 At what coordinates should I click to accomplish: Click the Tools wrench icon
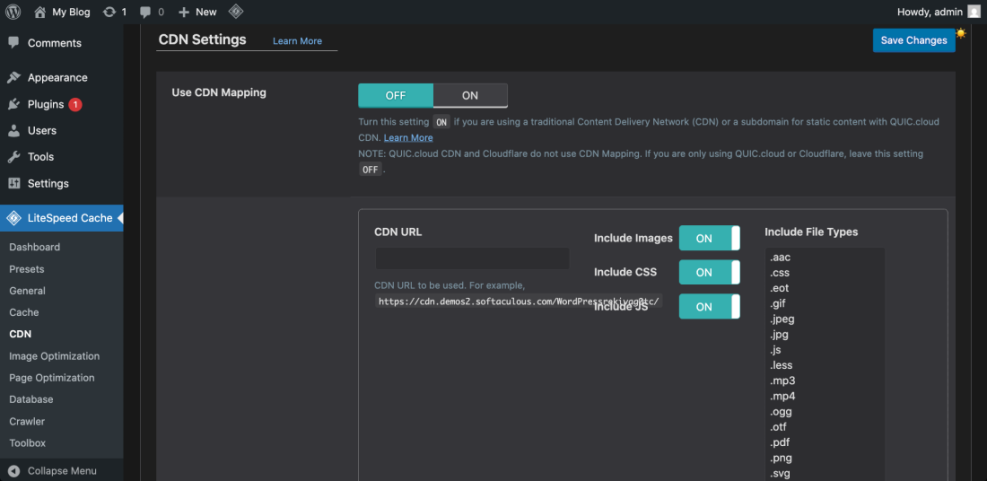(14, 157)
